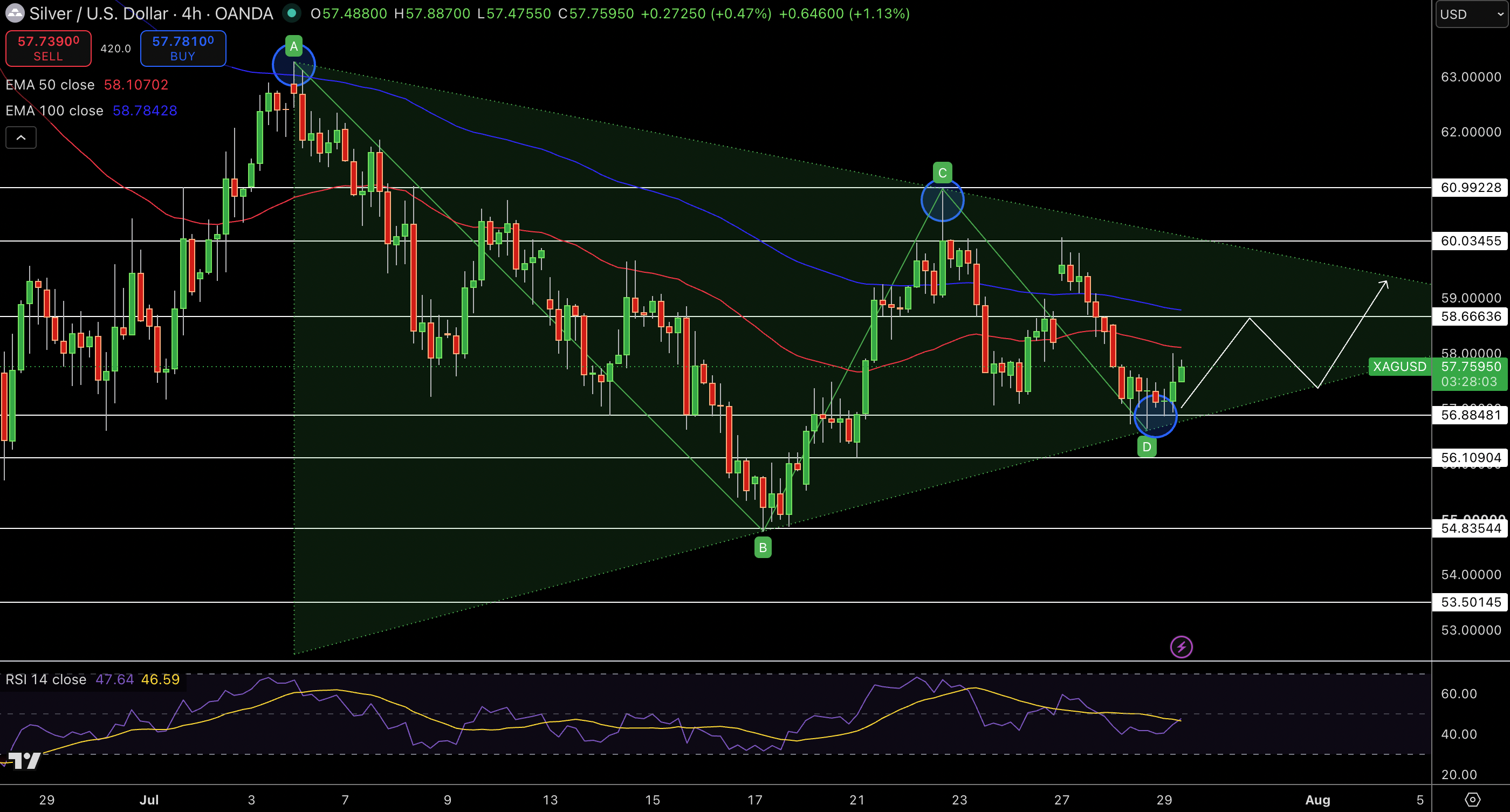1510x812 pixels.
Task: Click the Silver / U.S. Dollar title
Action: tap(99, 13)
